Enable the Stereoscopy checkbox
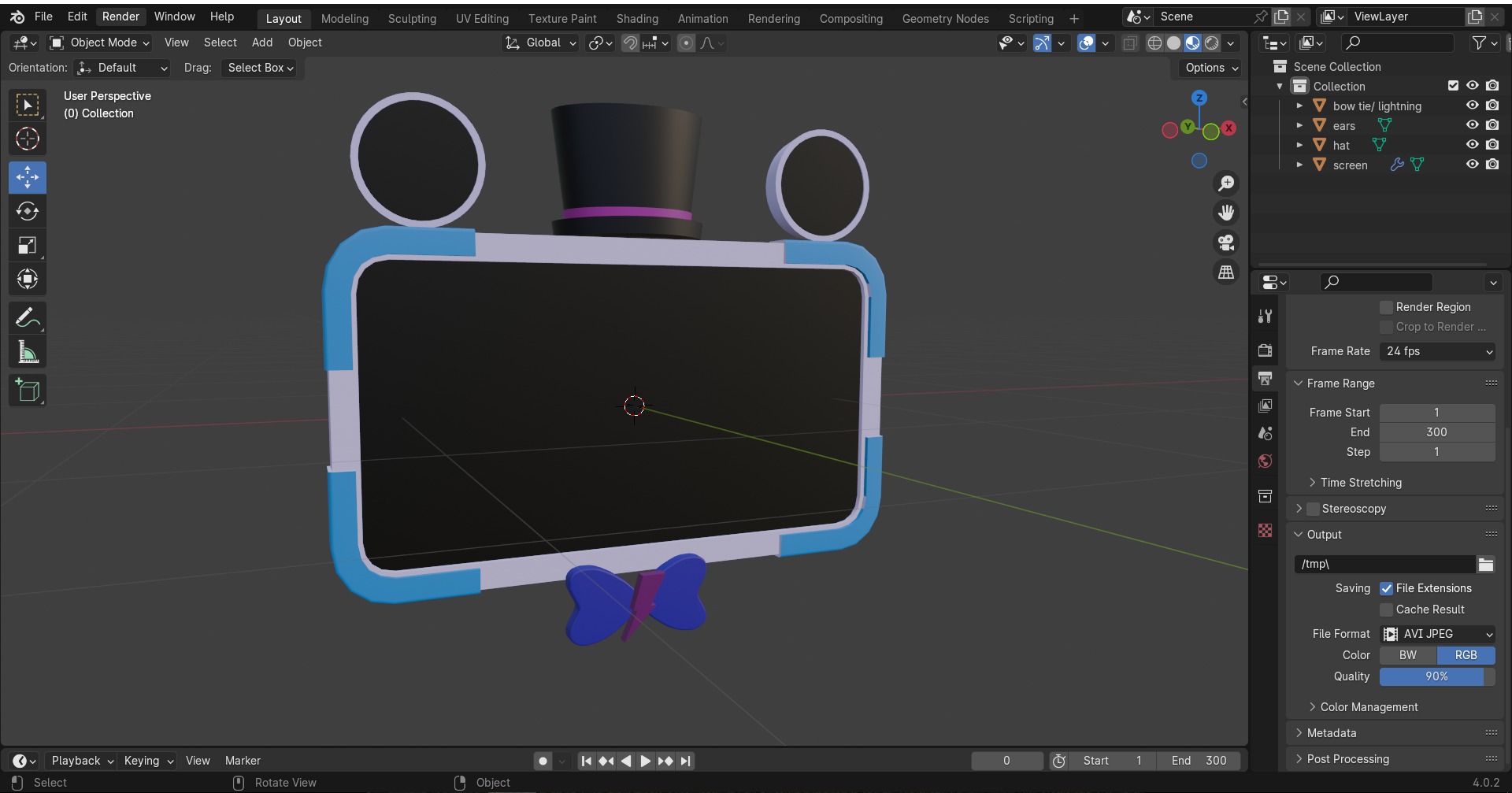 tap(1313, 509)
